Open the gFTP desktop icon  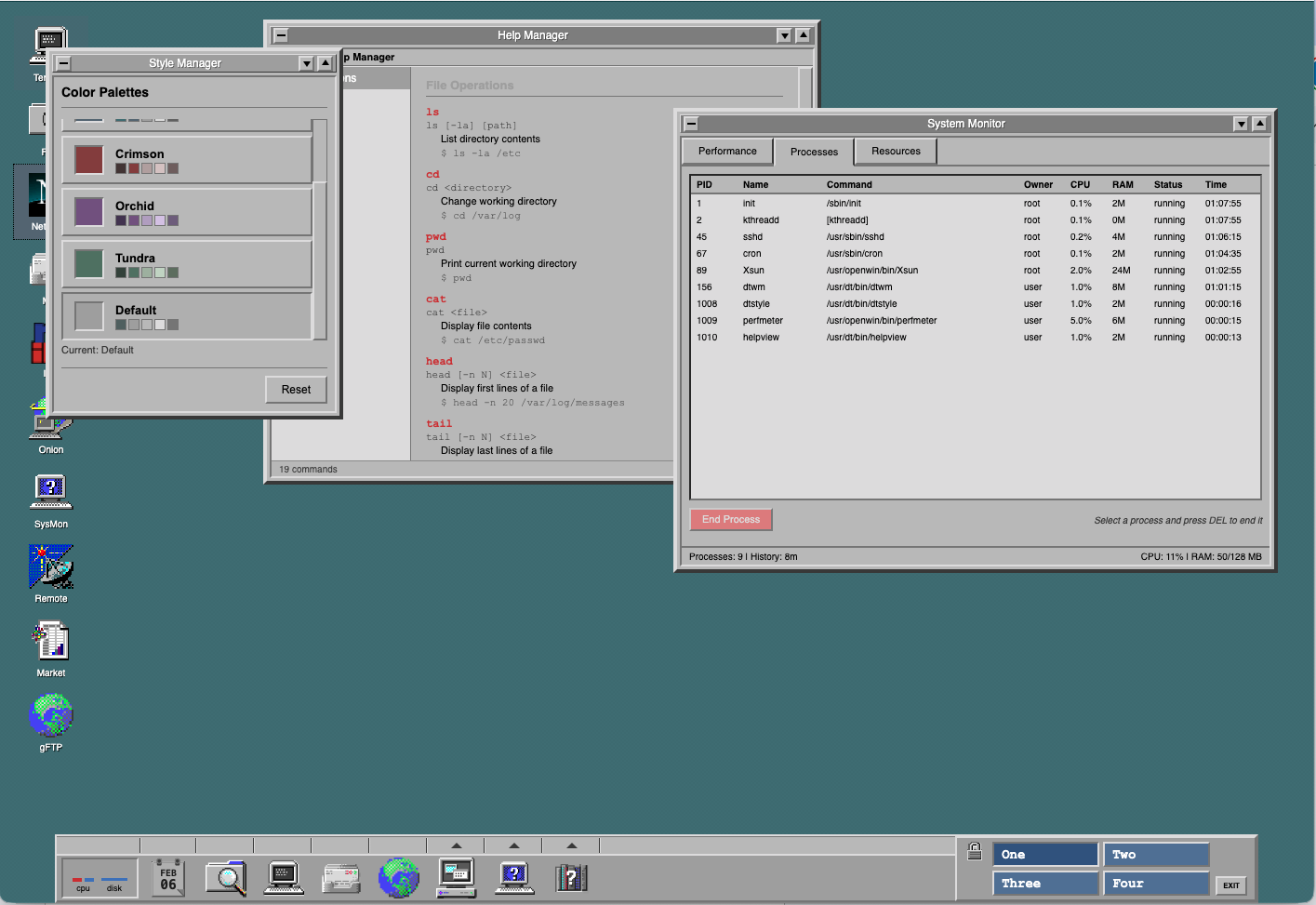point(50,716)
